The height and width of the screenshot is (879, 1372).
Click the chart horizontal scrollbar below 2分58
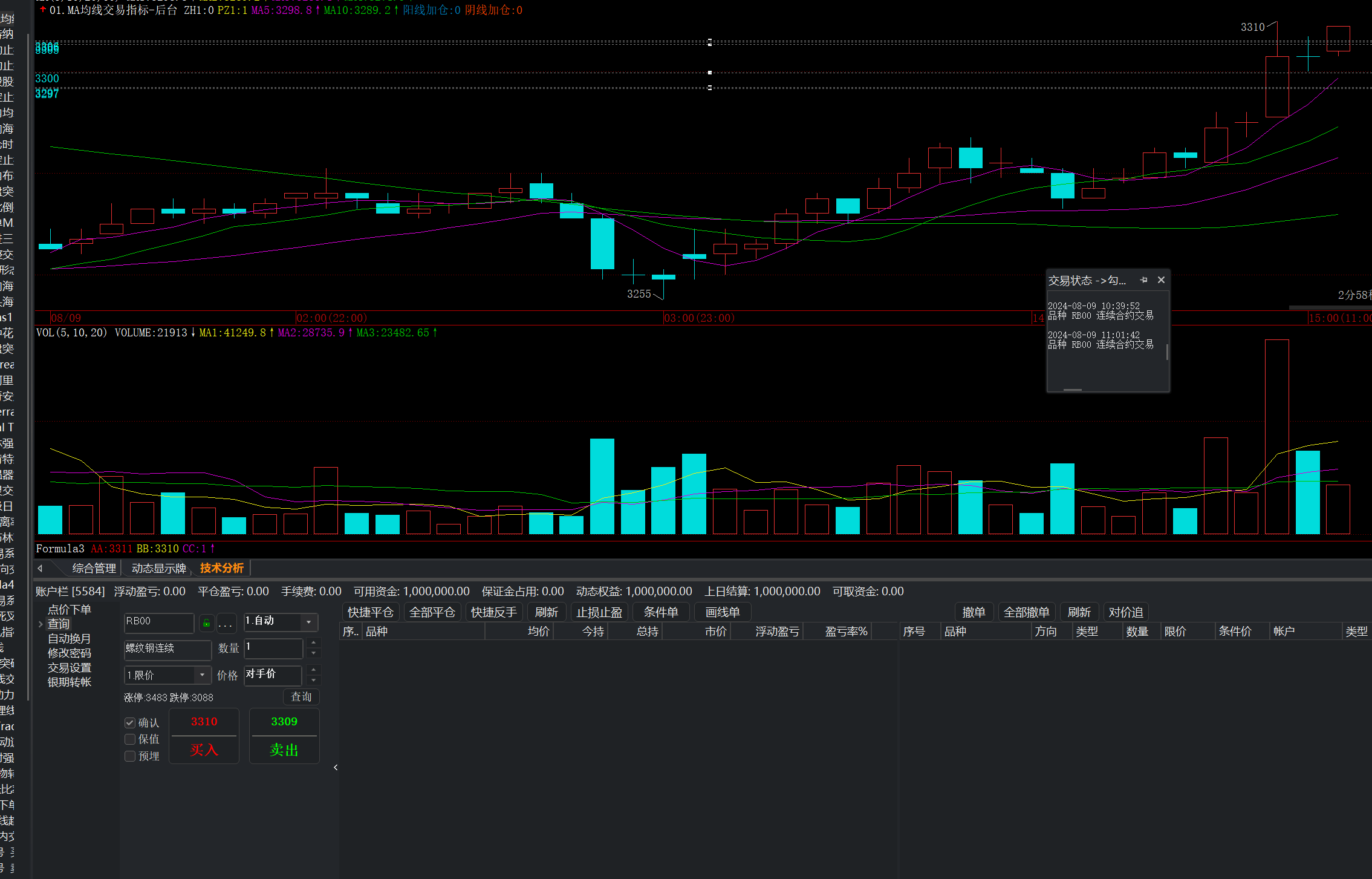point(1330,307)
